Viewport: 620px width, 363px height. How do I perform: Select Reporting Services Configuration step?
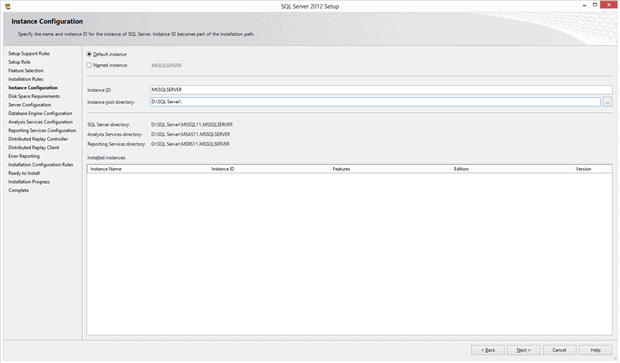coord(42,130)
